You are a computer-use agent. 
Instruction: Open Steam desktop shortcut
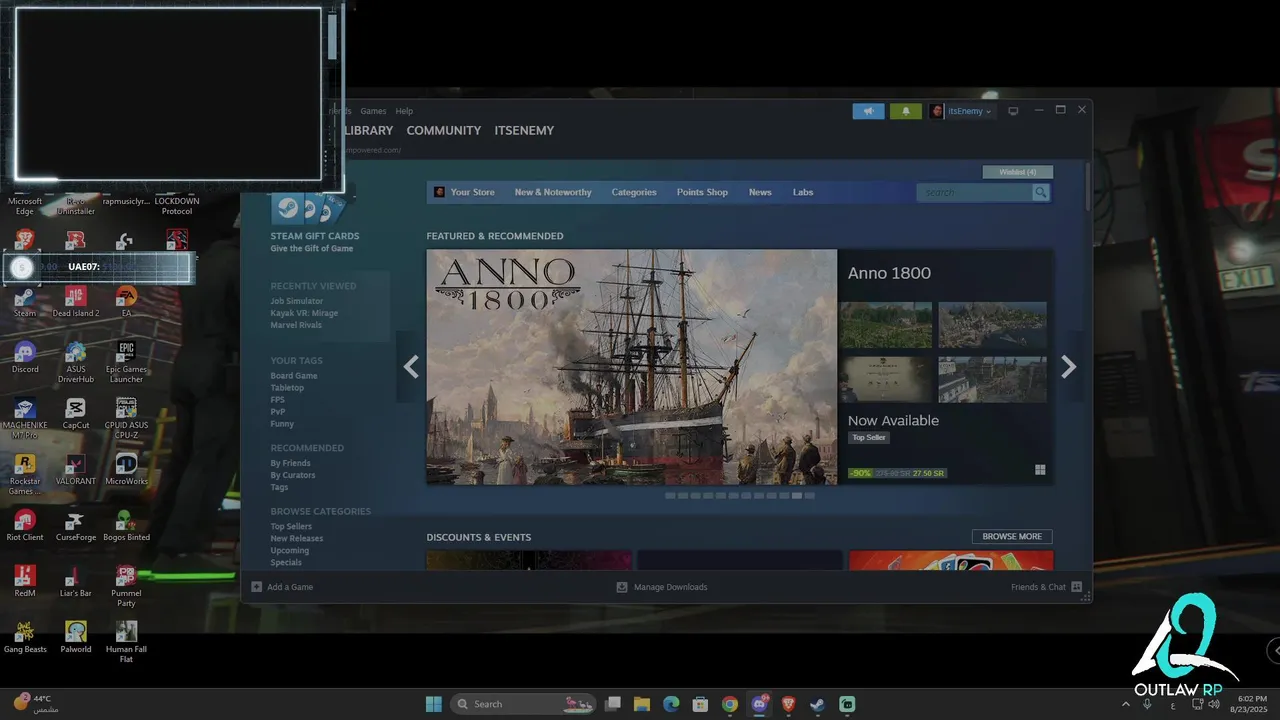pyautogui.click(x=25, y=301)
